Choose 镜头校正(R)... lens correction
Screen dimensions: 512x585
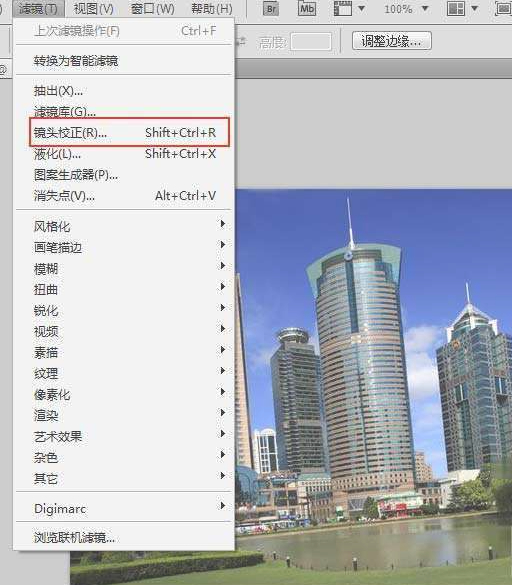(x=124, y=132)
